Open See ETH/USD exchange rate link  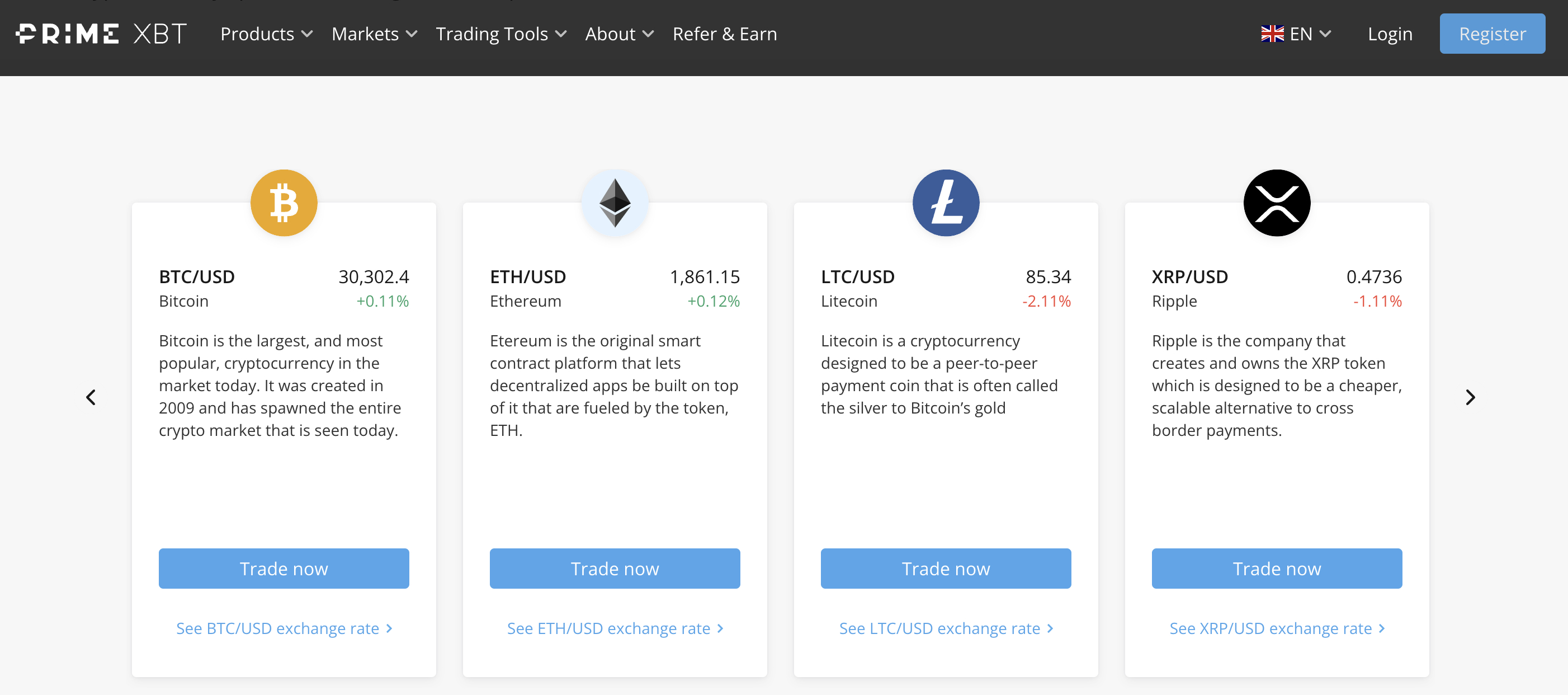click(615, 628)
